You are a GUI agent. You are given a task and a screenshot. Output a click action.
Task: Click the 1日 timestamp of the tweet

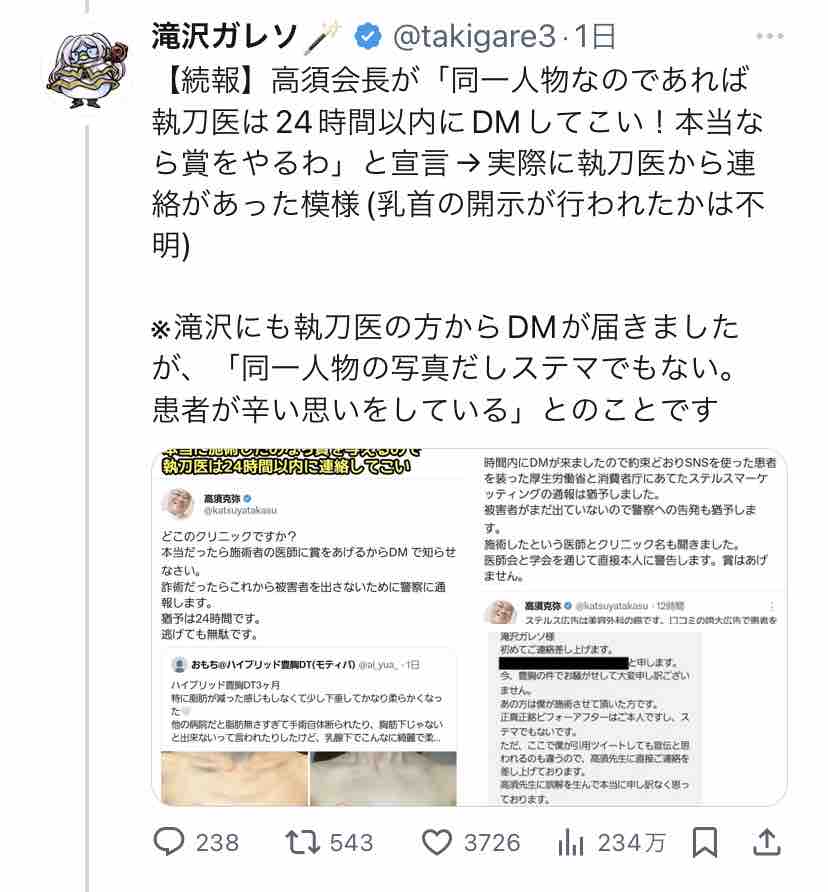[595, 36]
